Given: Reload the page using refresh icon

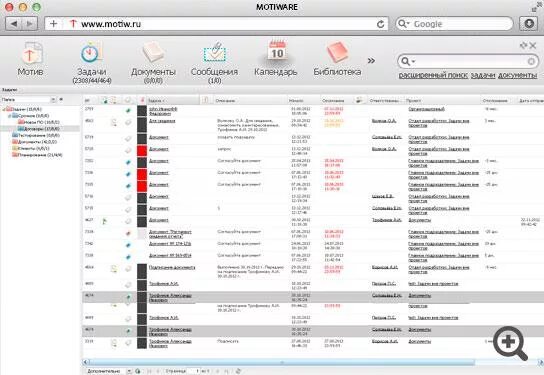Looking at the screenshot, I should click(x=381, y=24).
